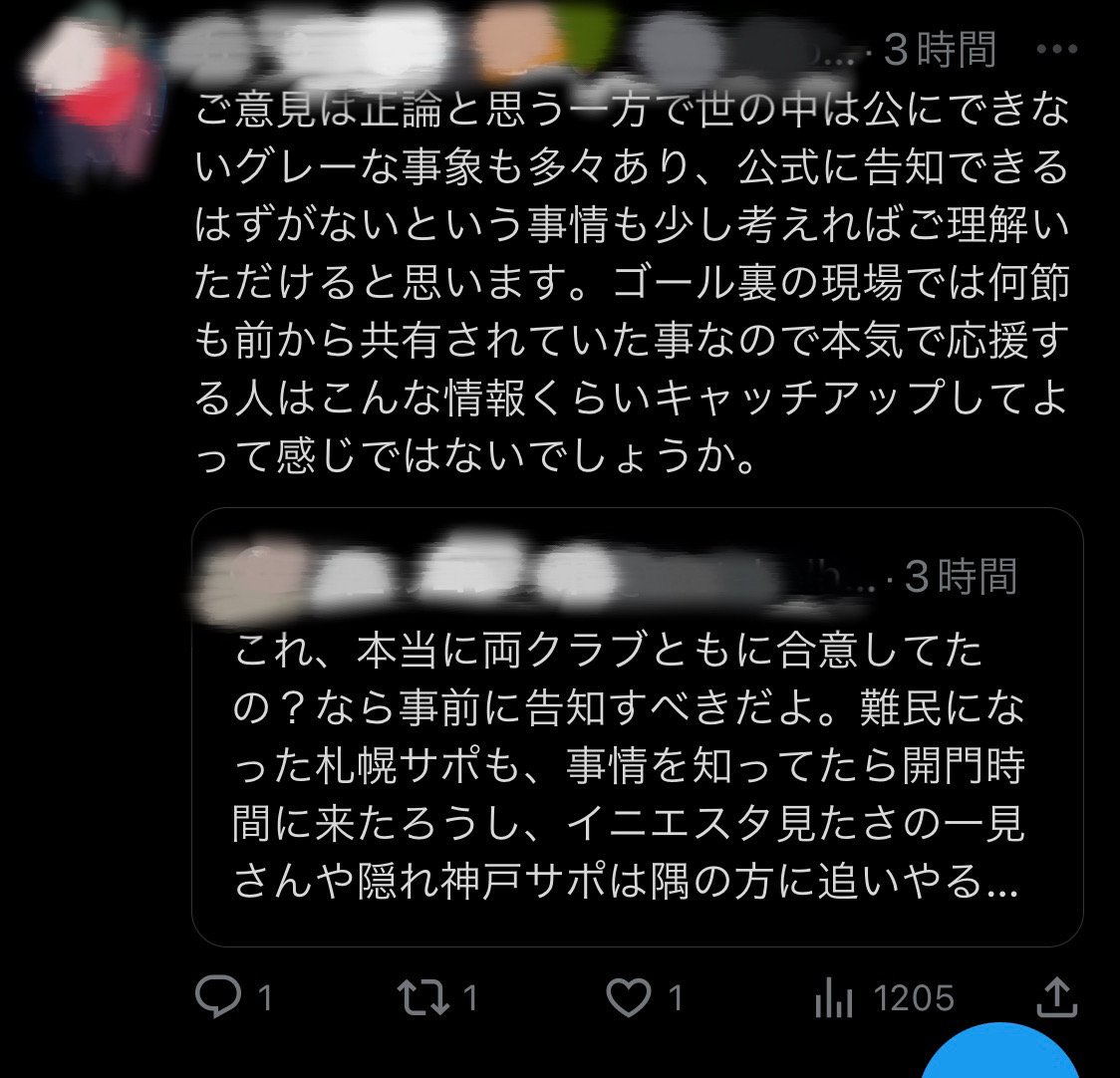Click the like count beside the heart
Image resolution: width=1120 pixels, height=1078 pixels.
coord(675,998)
